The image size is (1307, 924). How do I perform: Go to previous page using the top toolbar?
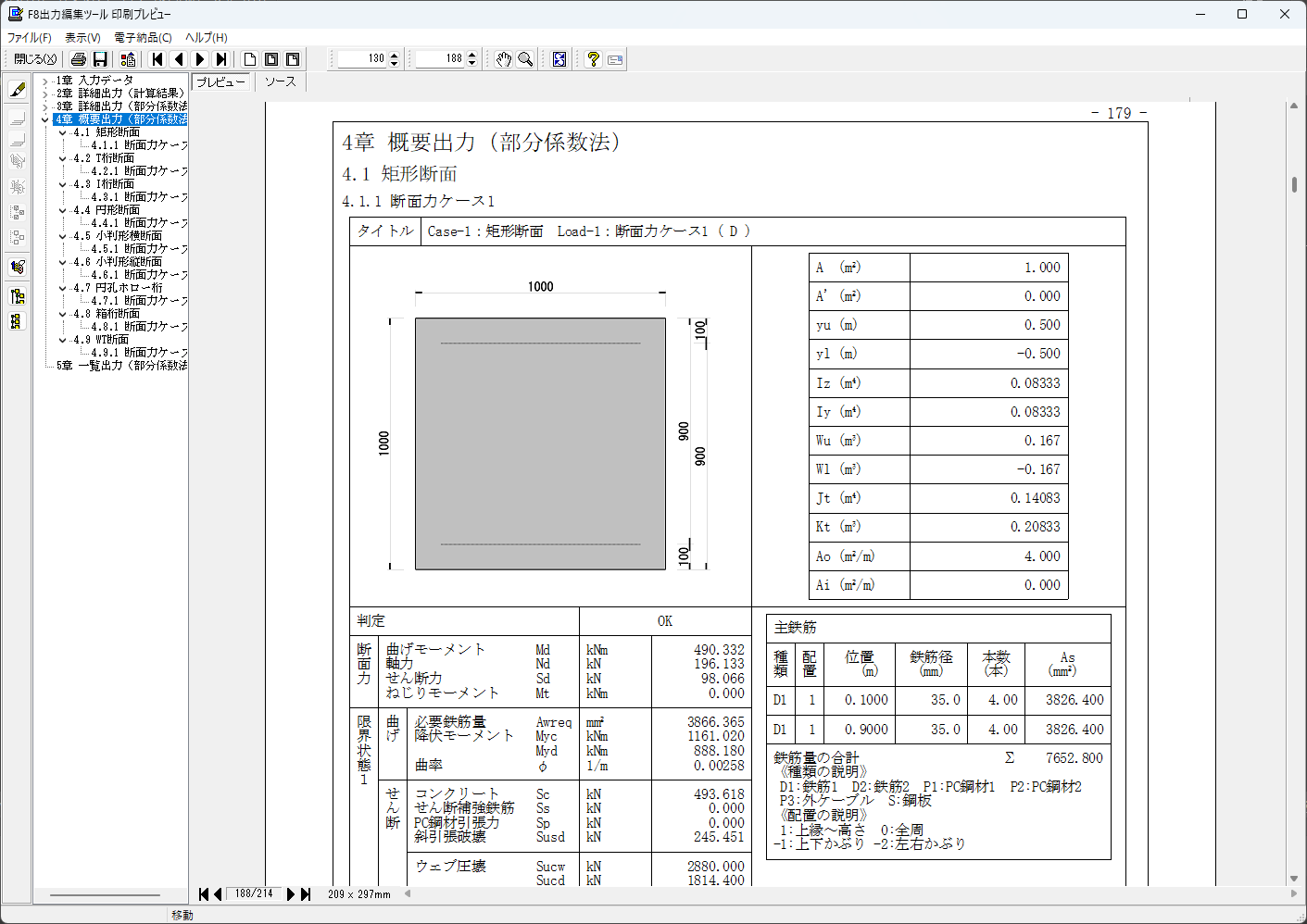pos(179,59)
